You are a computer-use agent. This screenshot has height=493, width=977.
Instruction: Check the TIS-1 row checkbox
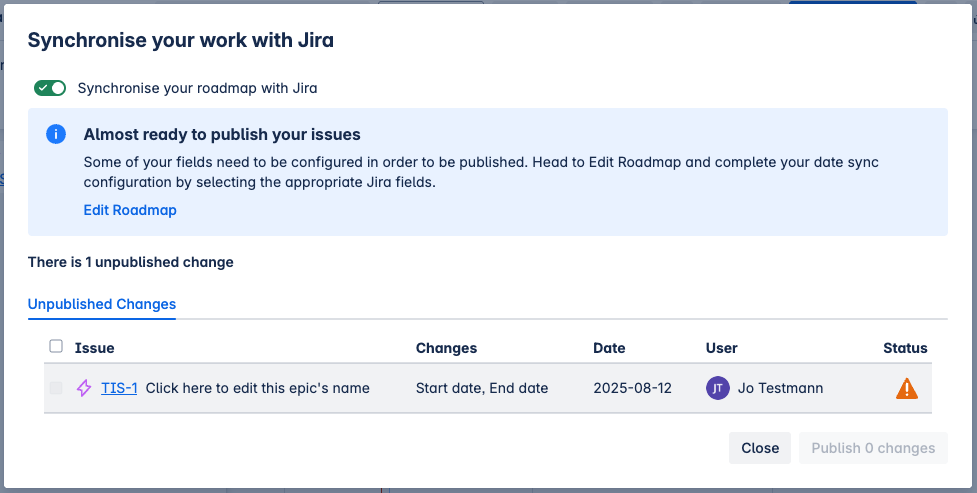coord(56,388)
